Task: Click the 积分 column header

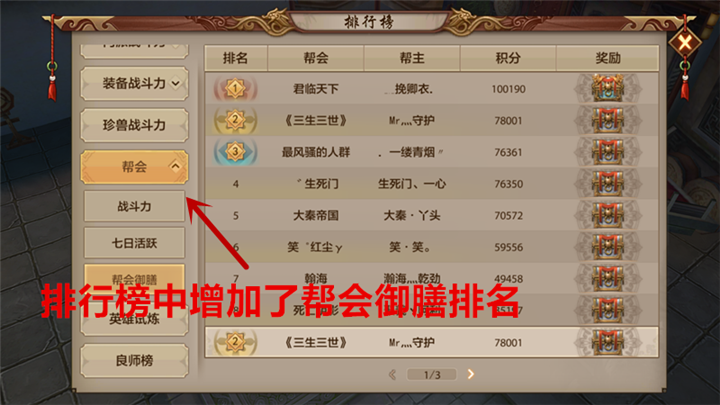Action: pyautogui.click(x=508, y=58)
